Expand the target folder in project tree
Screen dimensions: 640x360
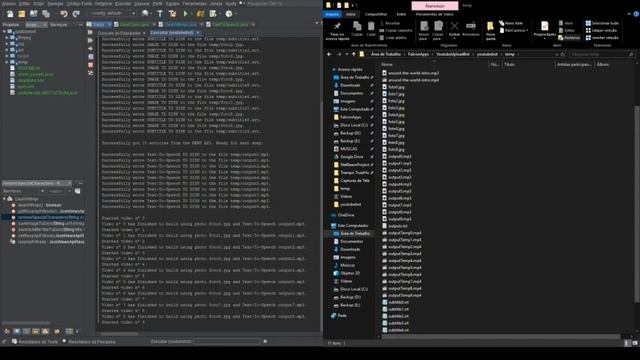pos(7,56)
